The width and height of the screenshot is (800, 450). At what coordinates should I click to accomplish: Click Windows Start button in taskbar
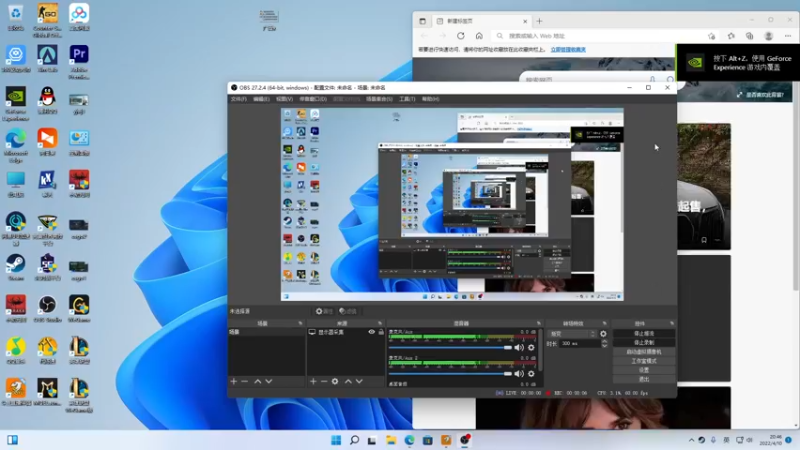336,440
